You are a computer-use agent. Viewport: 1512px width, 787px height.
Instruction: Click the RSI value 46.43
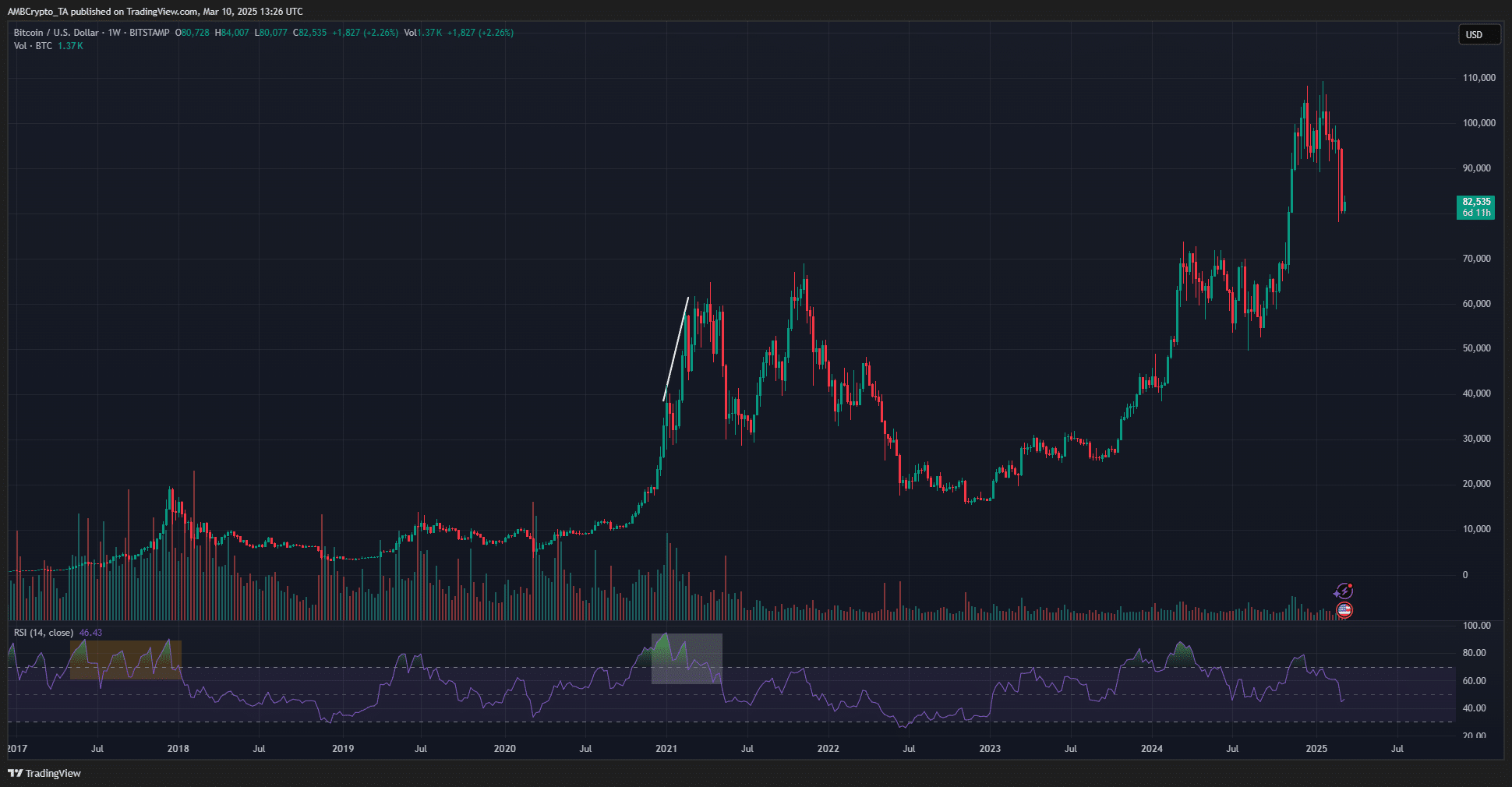90,633
